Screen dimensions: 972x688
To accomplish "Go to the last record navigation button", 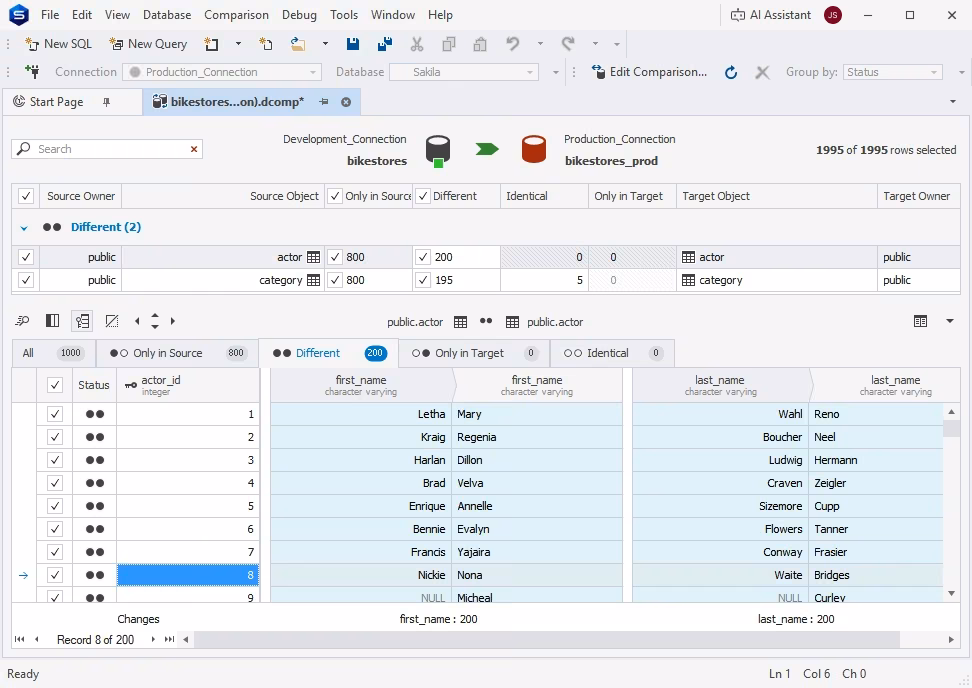I will pyautogui.click(x=169, y=639).
